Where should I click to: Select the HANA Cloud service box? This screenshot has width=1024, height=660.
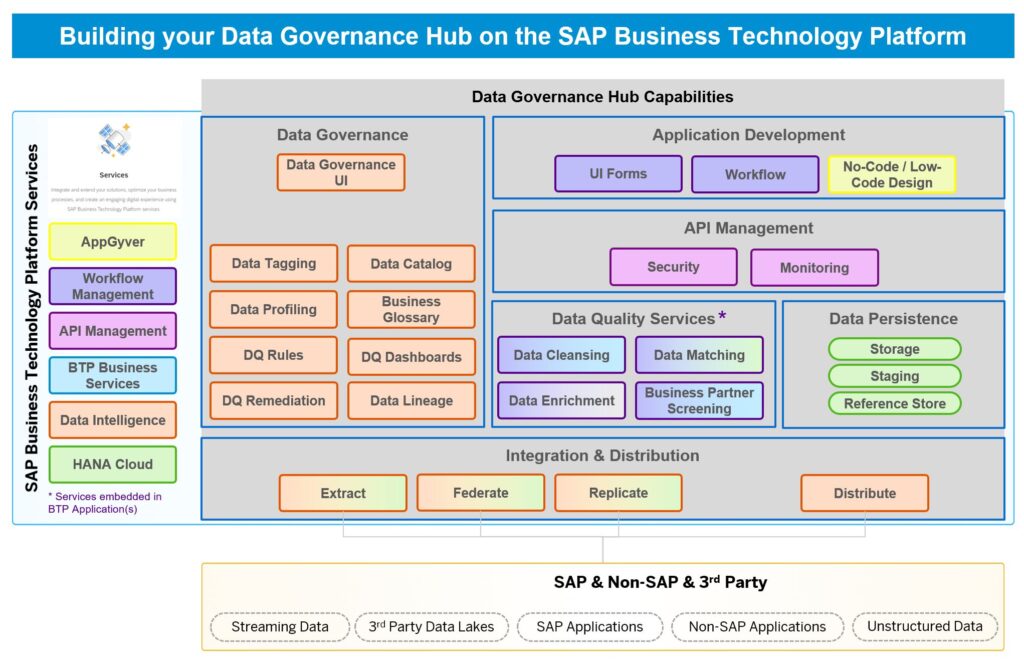(113, 464)
